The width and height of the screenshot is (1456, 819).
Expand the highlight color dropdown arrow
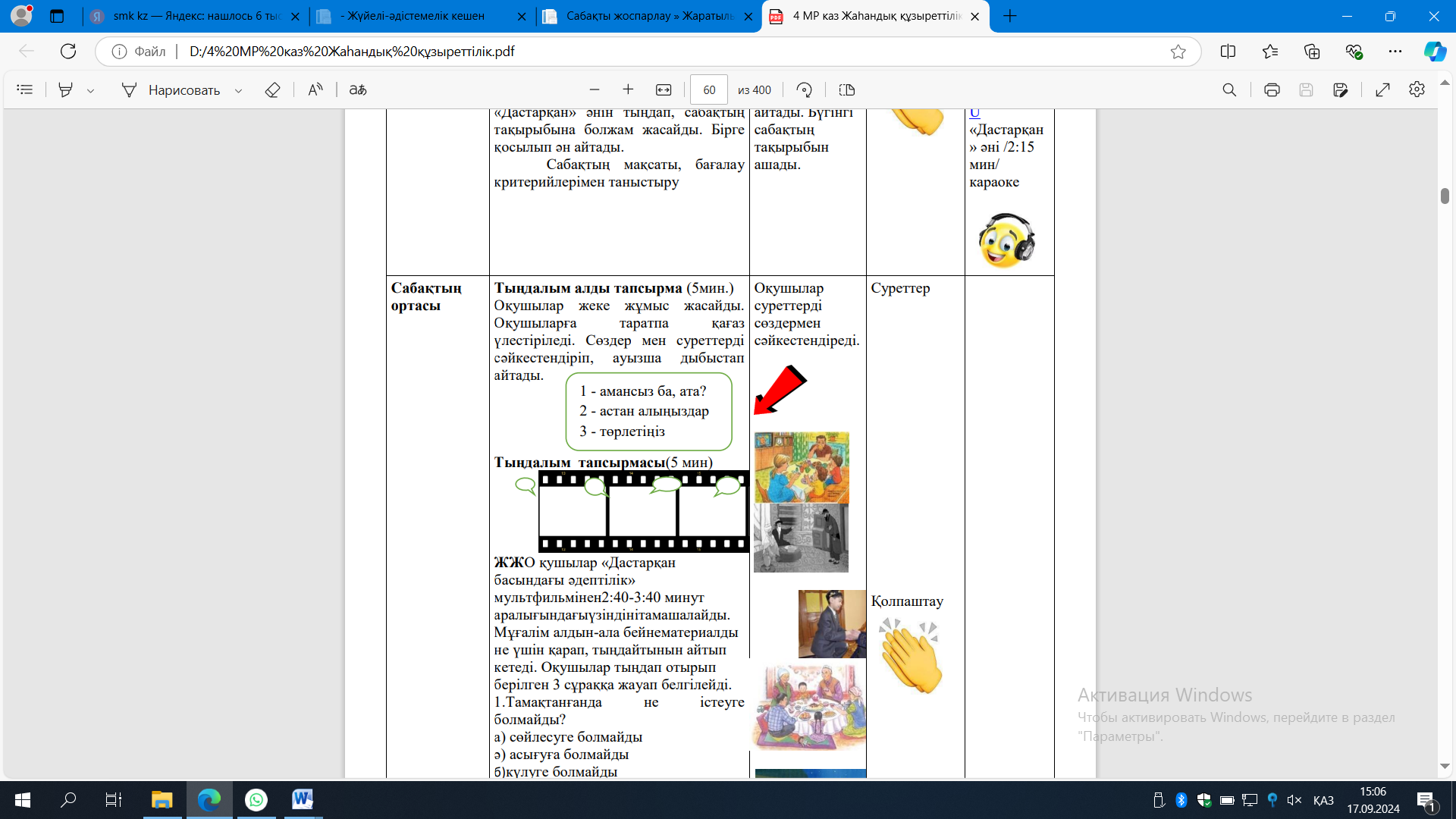coord(90,90)
